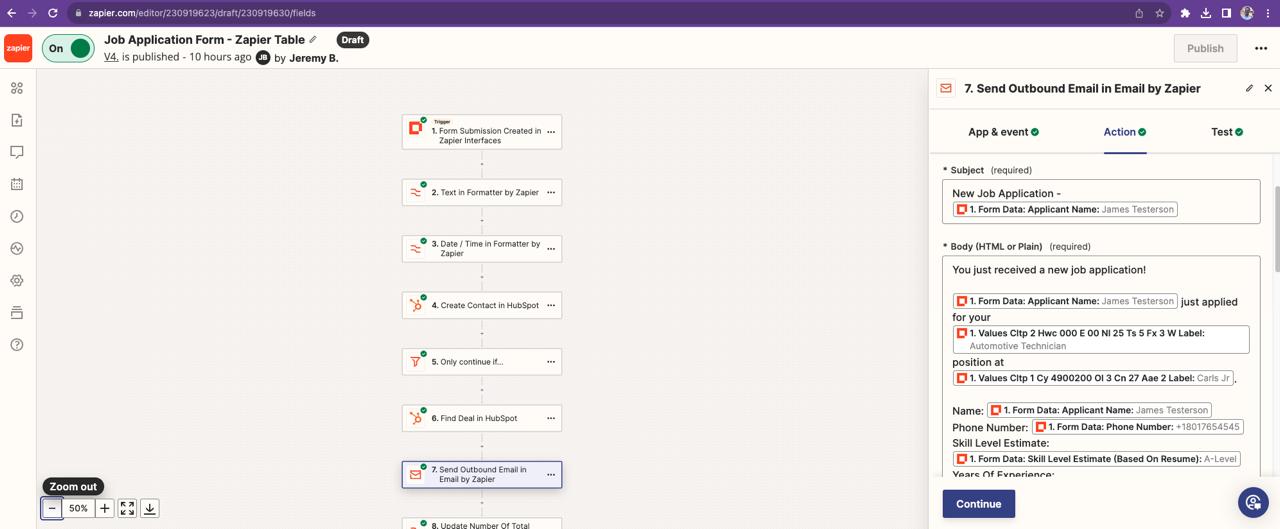Click the 50% zoom level field
Screen dimensions: 1280x529
point(78,508)
